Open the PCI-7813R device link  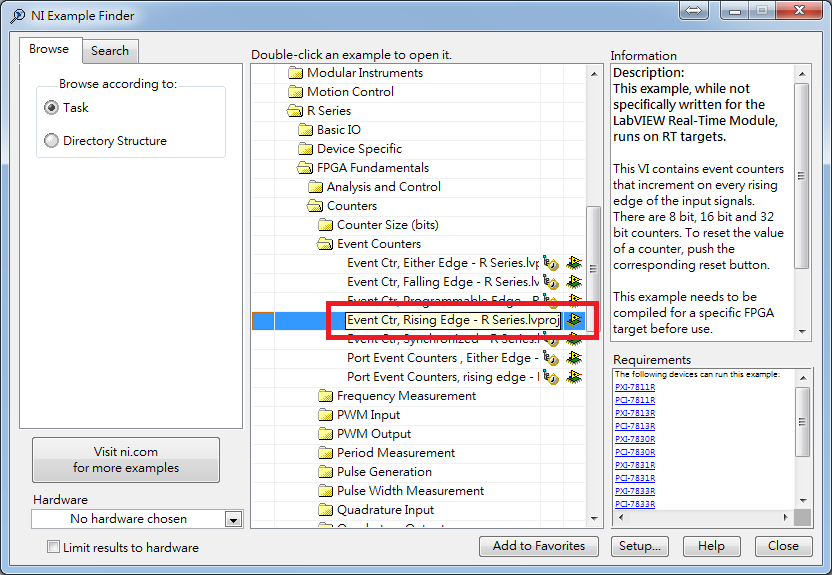[x=635, y=426]
